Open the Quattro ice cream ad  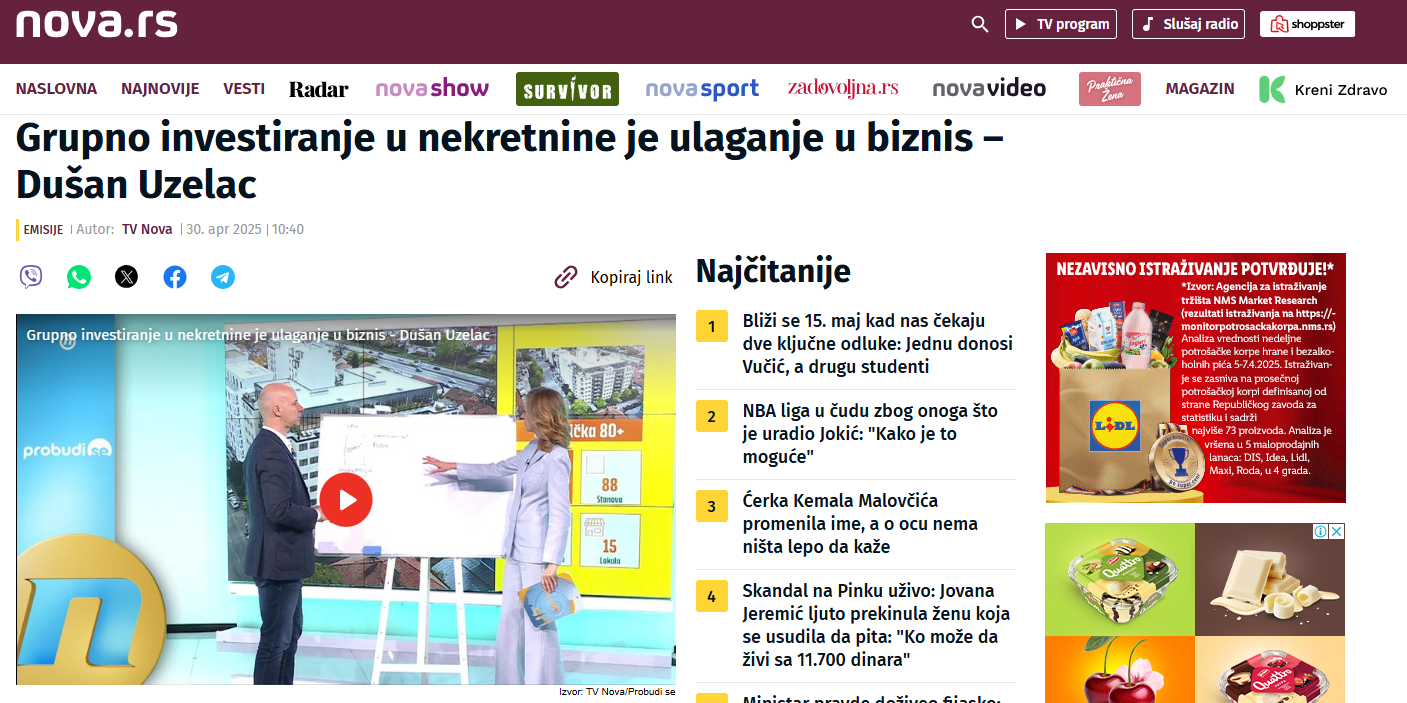(1195, 613)
